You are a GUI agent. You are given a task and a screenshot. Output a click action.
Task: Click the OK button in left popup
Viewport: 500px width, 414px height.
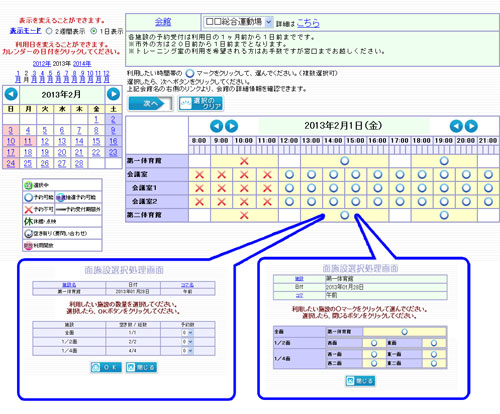click(x=106, y=367)
